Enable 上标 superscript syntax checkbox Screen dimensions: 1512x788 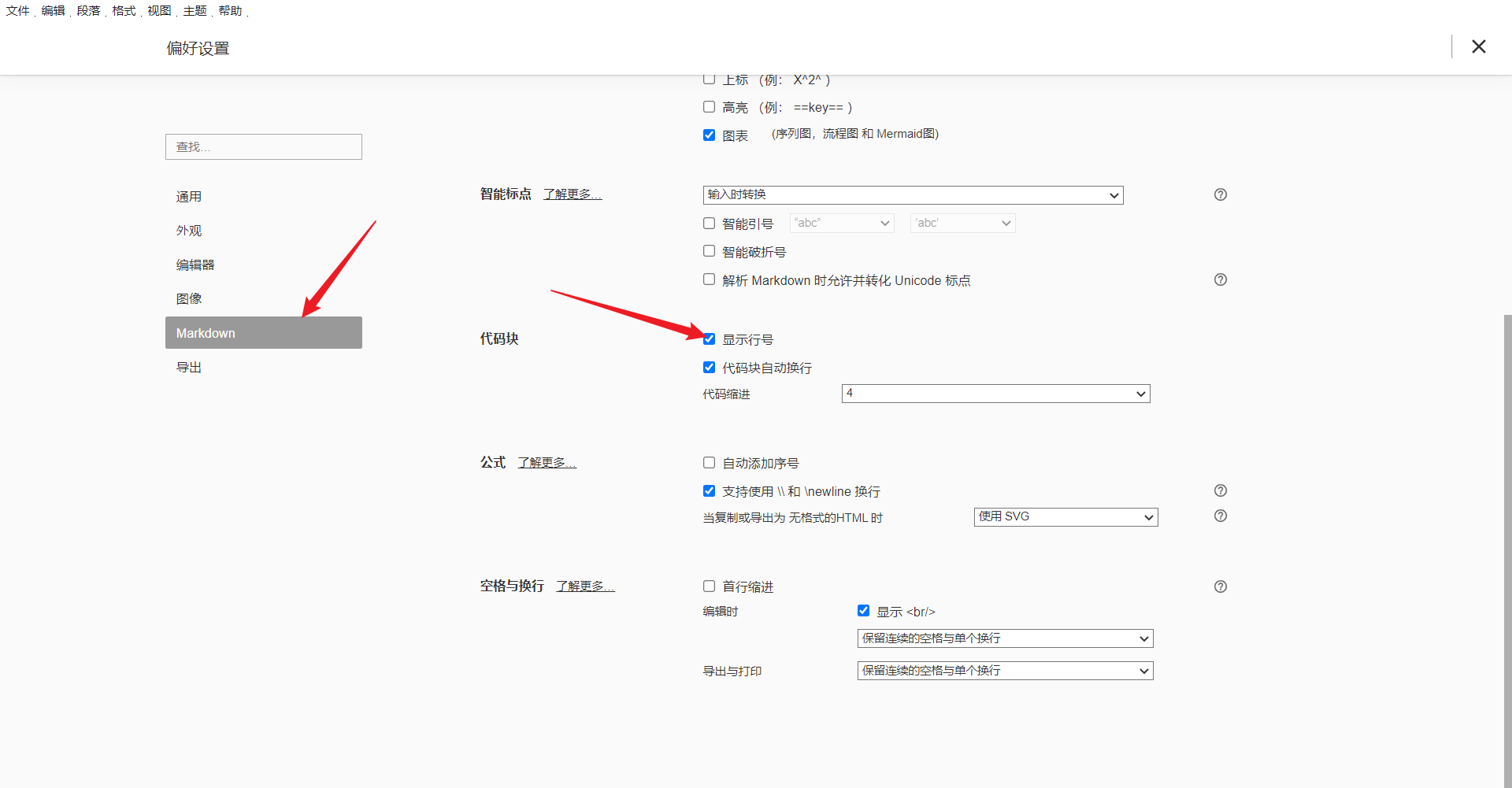709,79
